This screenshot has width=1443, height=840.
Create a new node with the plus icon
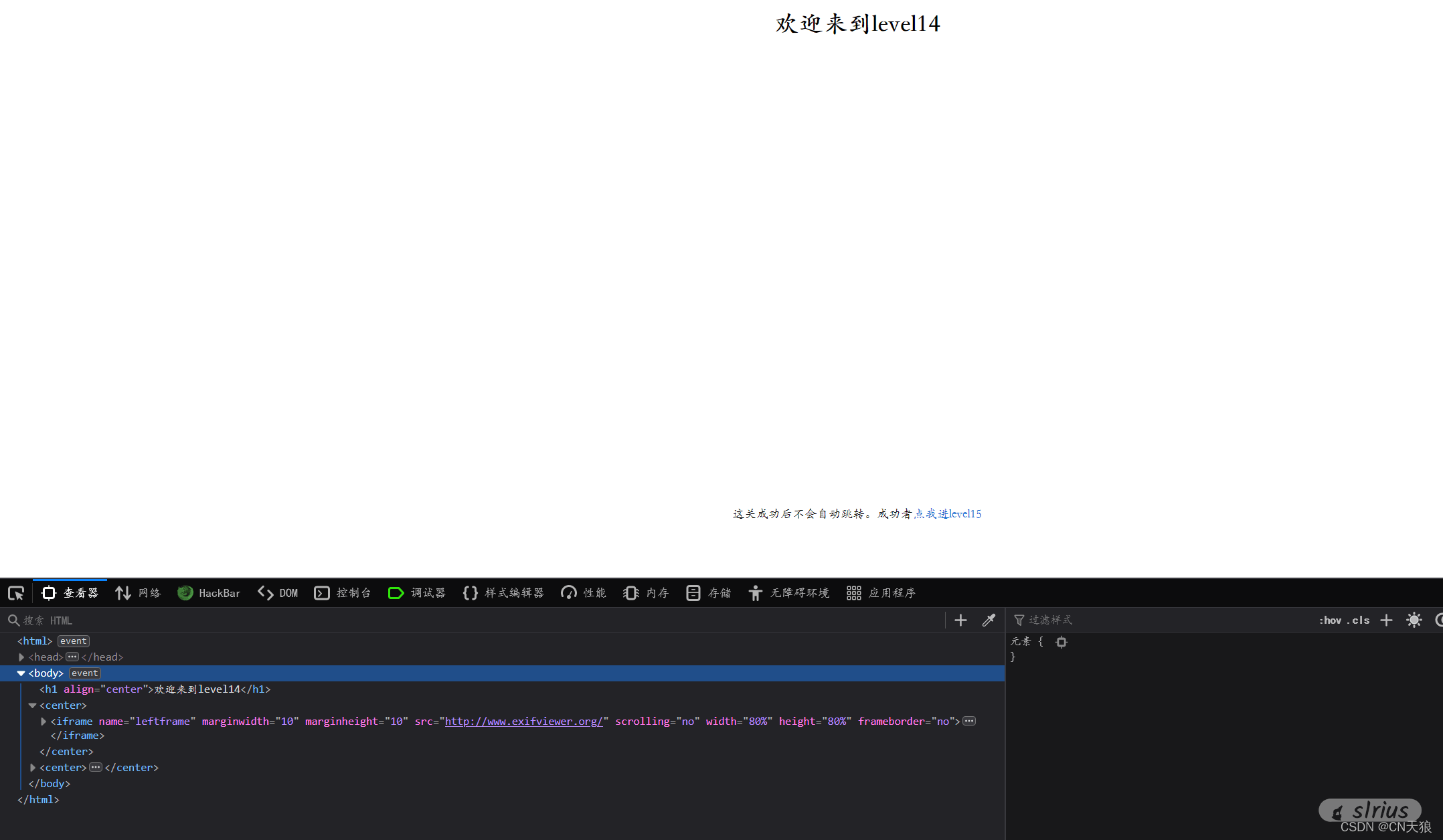pyautogui.click(x=960, y=620)
